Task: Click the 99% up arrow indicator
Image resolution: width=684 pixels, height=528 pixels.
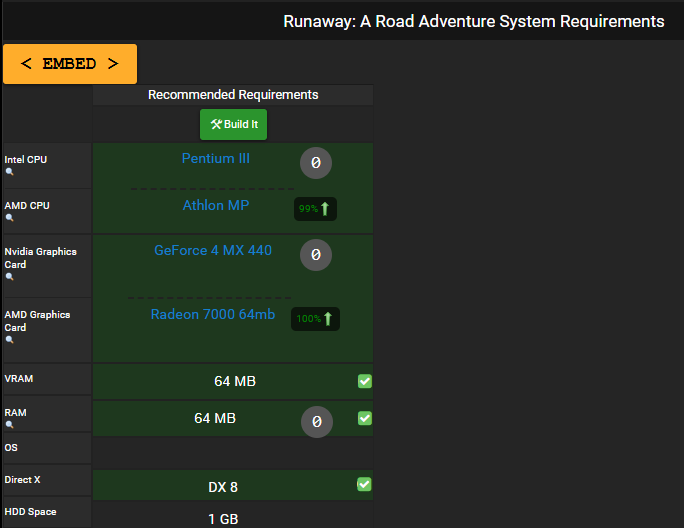Action: [315, 209]
